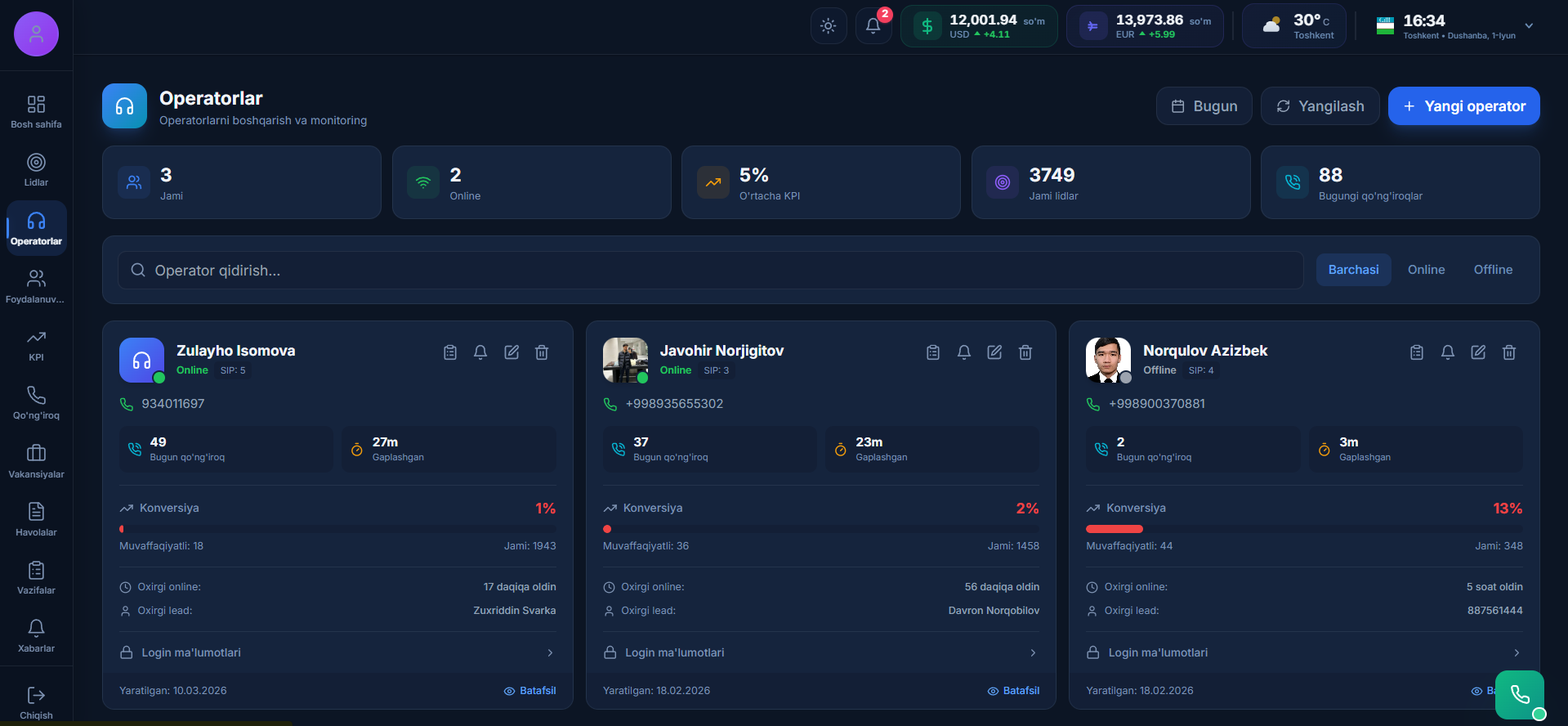Click the Yangilash refresh button
Screen dimensions: 1568x726
tap(1320, 106)
